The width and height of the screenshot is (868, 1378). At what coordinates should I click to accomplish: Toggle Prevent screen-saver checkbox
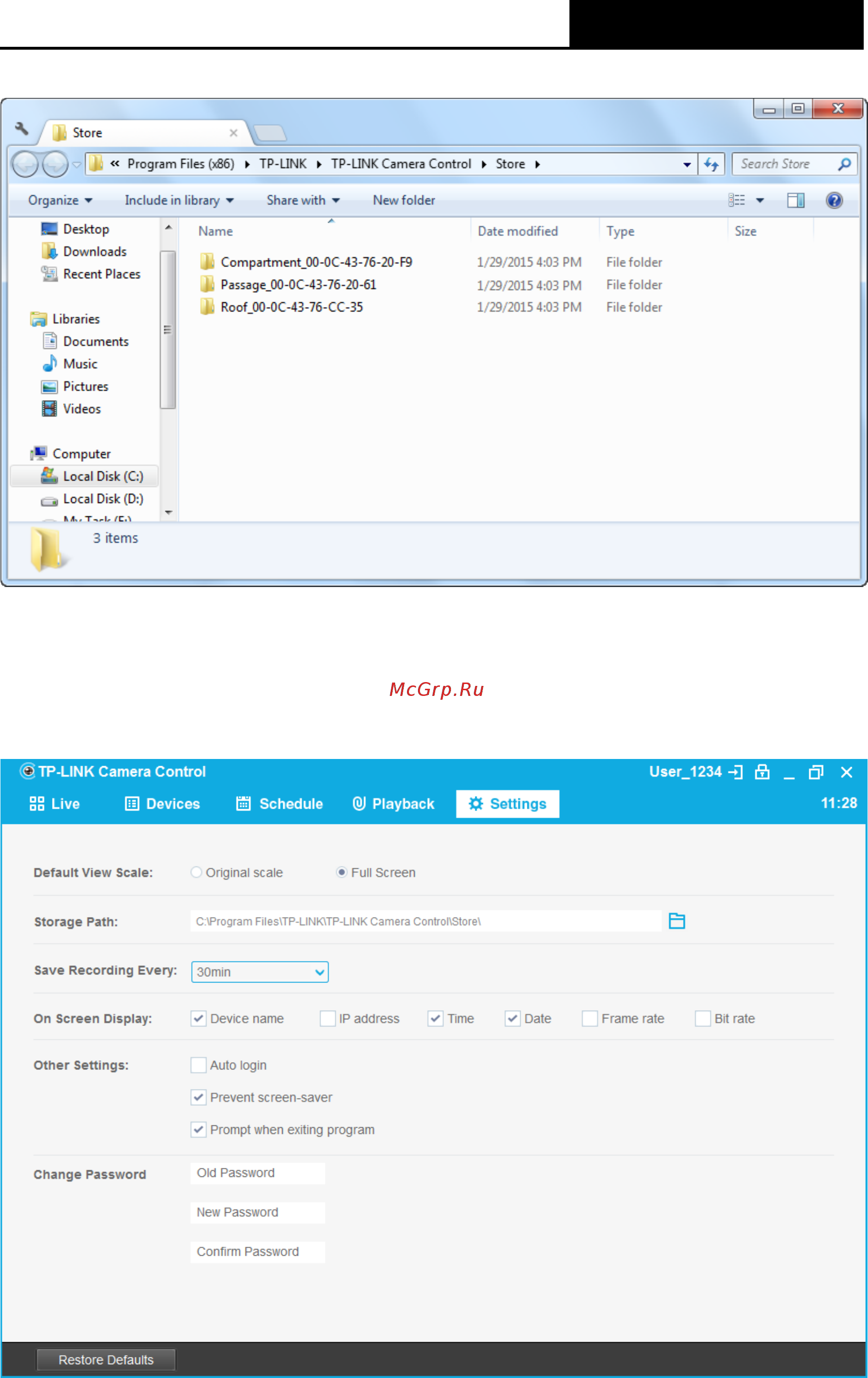pos(198,1097)
